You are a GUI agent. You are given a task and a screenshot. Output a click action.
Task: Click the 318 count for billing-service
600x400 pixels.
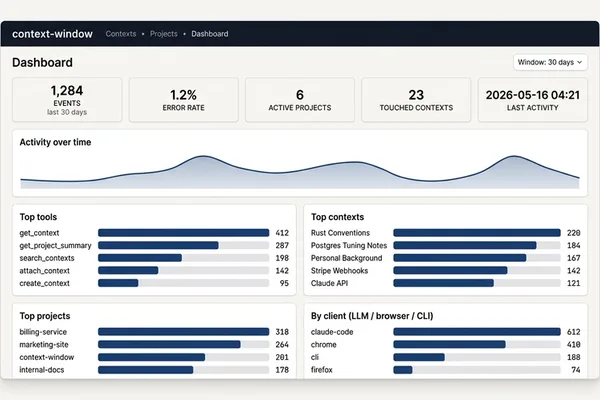pyautogui.click(x=282, y=332)
